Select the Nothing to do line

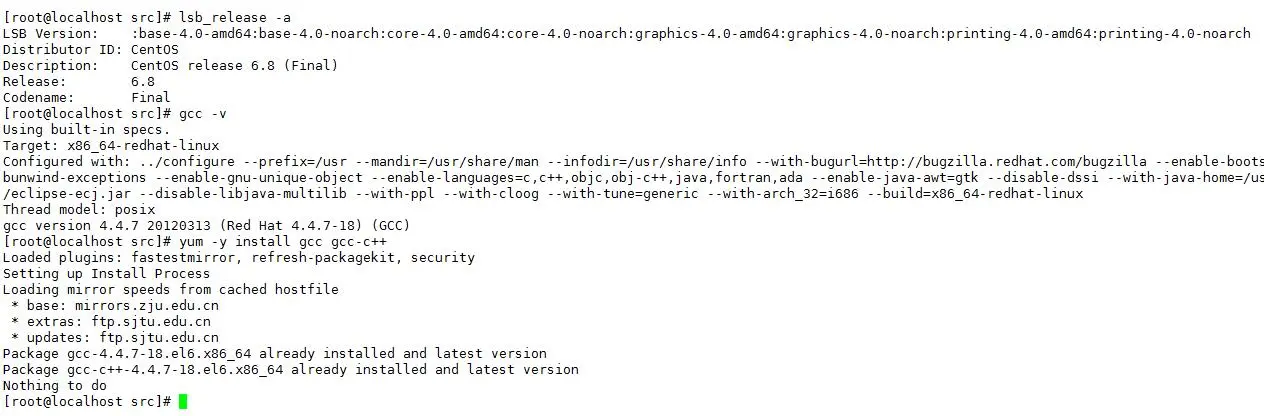[55, 386]
